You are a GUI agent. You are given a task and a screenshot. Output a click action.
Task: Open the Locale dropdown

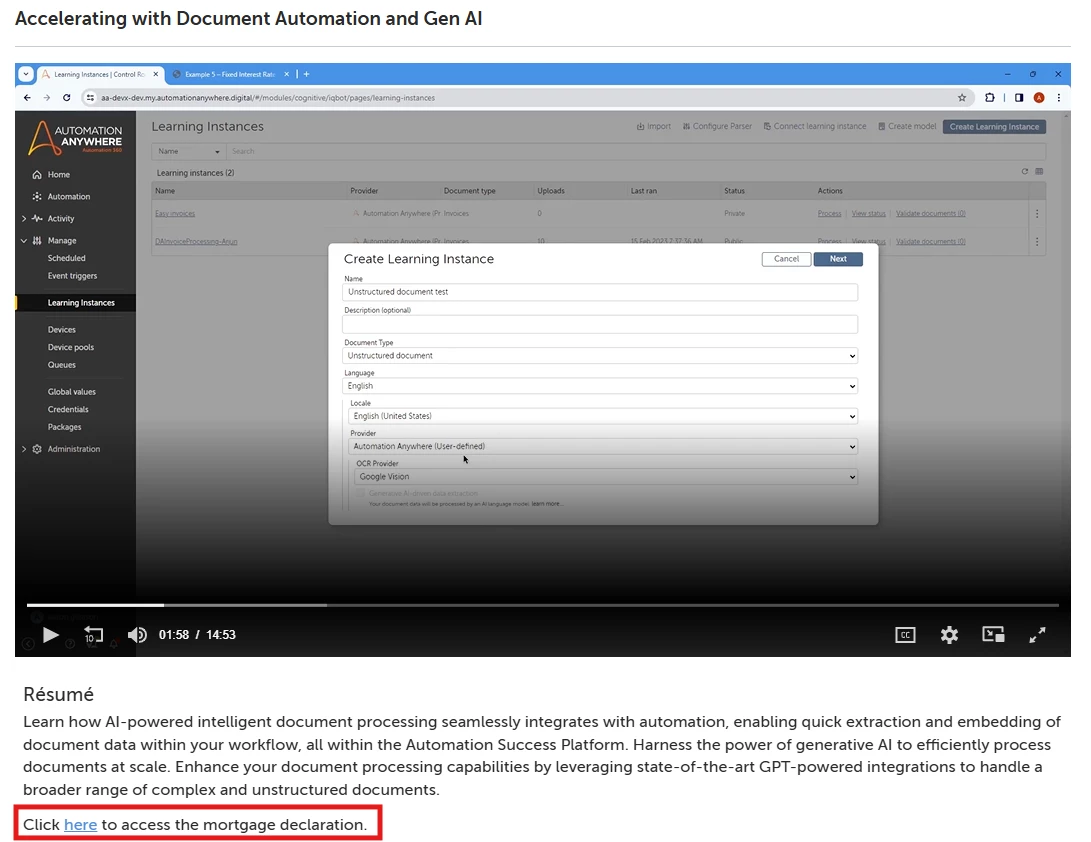[x=603, y=416]
